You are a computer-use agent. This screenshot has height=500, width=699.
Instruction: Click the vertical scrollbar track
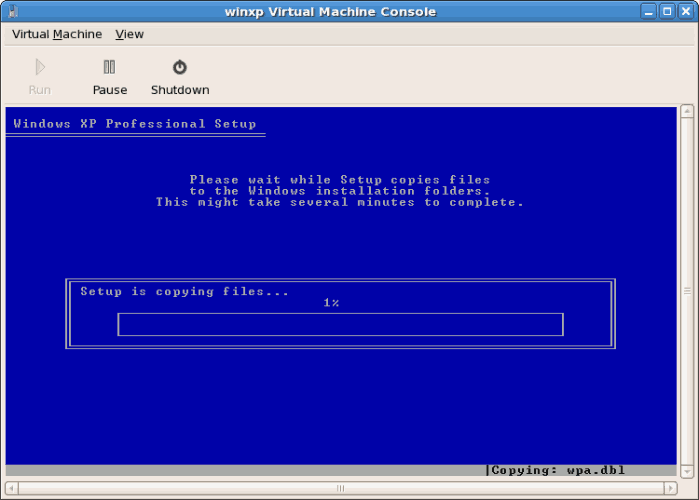(x=687, y=290)
